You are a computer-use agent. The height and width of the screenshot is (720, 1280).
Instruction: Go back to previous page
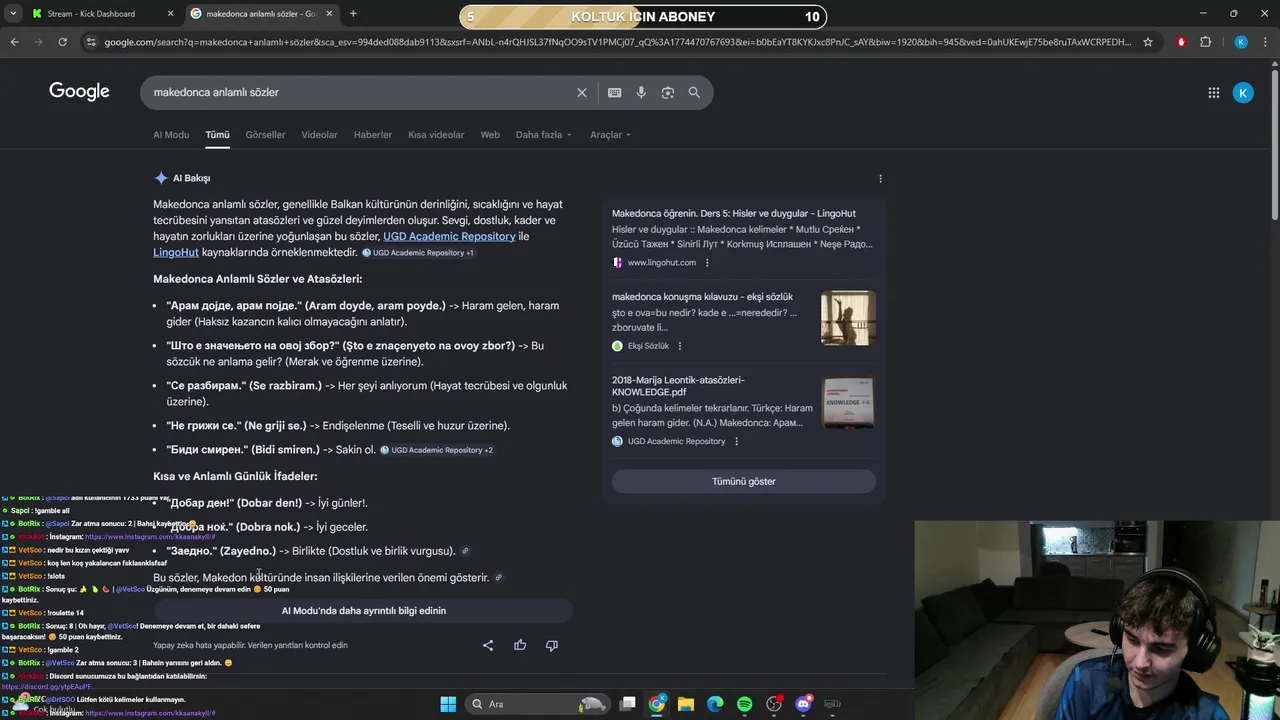[14, 42]
